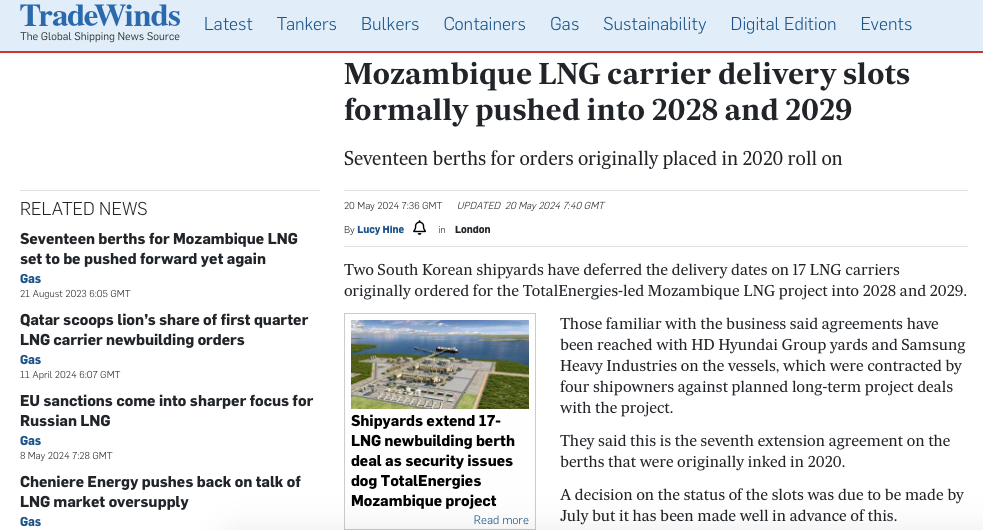Viewport: 983px width, 530px height.
Task: Click the Mozambique LNG project thumbnail image
Action: click(x=440, y=364)
